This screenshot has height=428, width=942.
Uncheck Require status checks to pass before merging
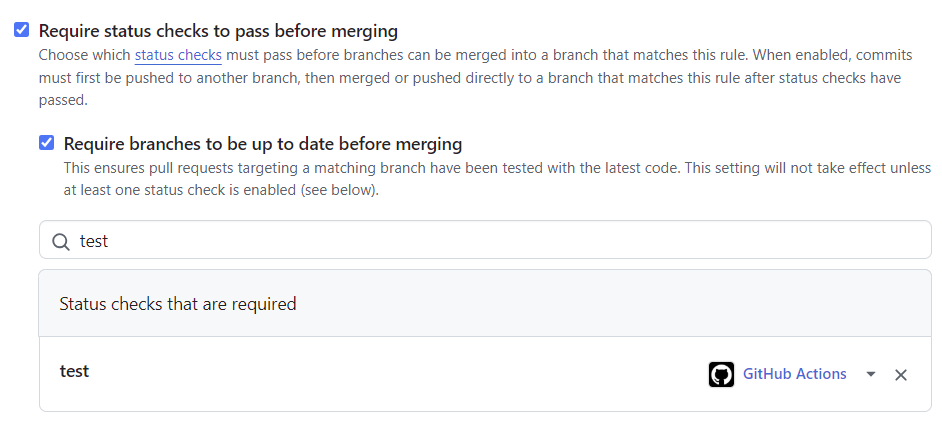click(x=21, y=30)
